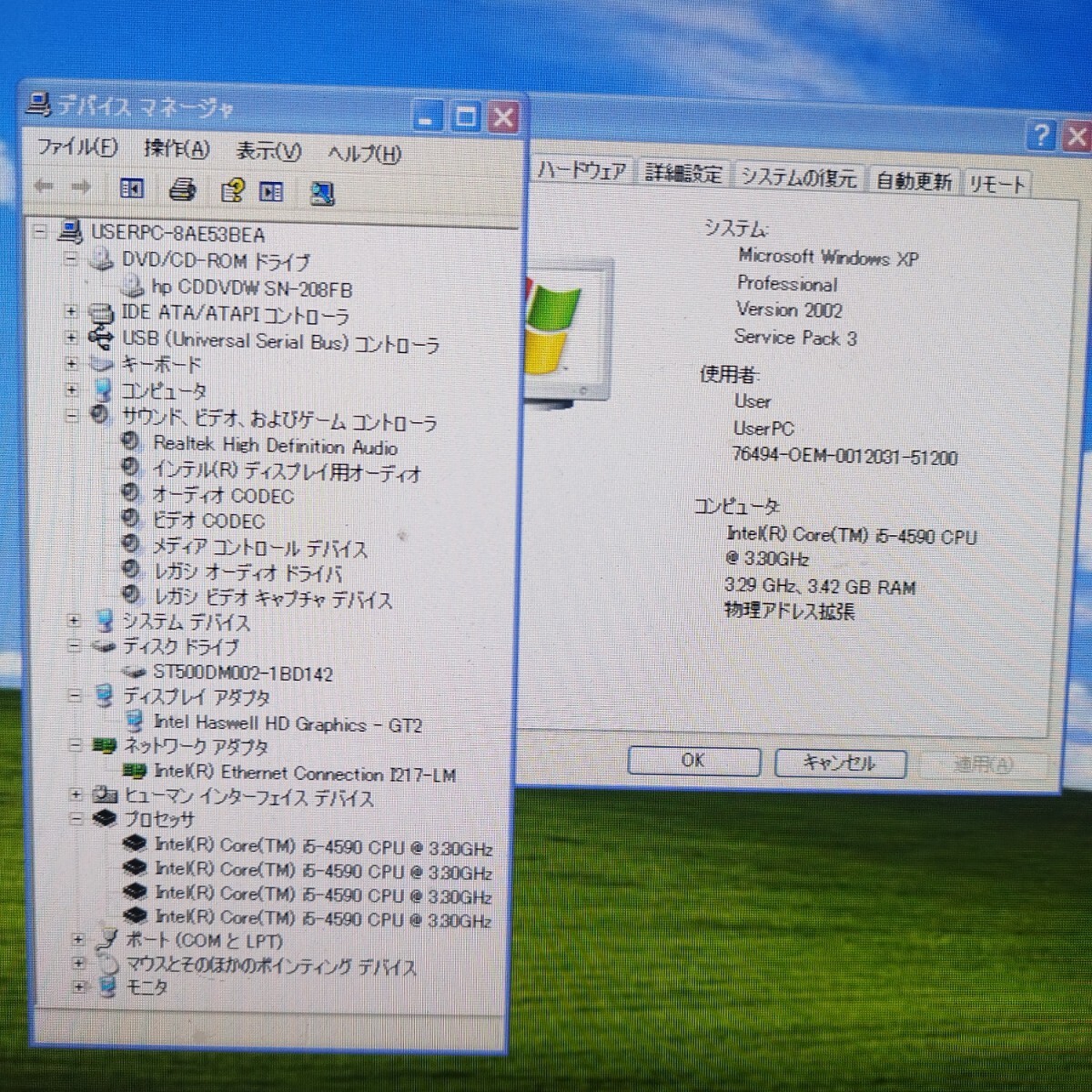
Task: Click the properties pane icon beside help
Action: [271, 191]
